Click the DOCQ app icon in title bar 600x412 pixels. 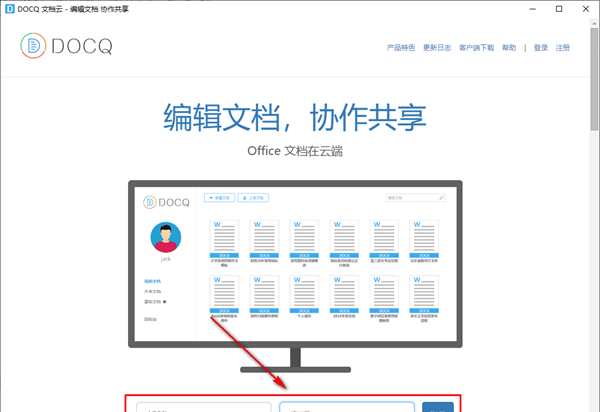(10, 8)
